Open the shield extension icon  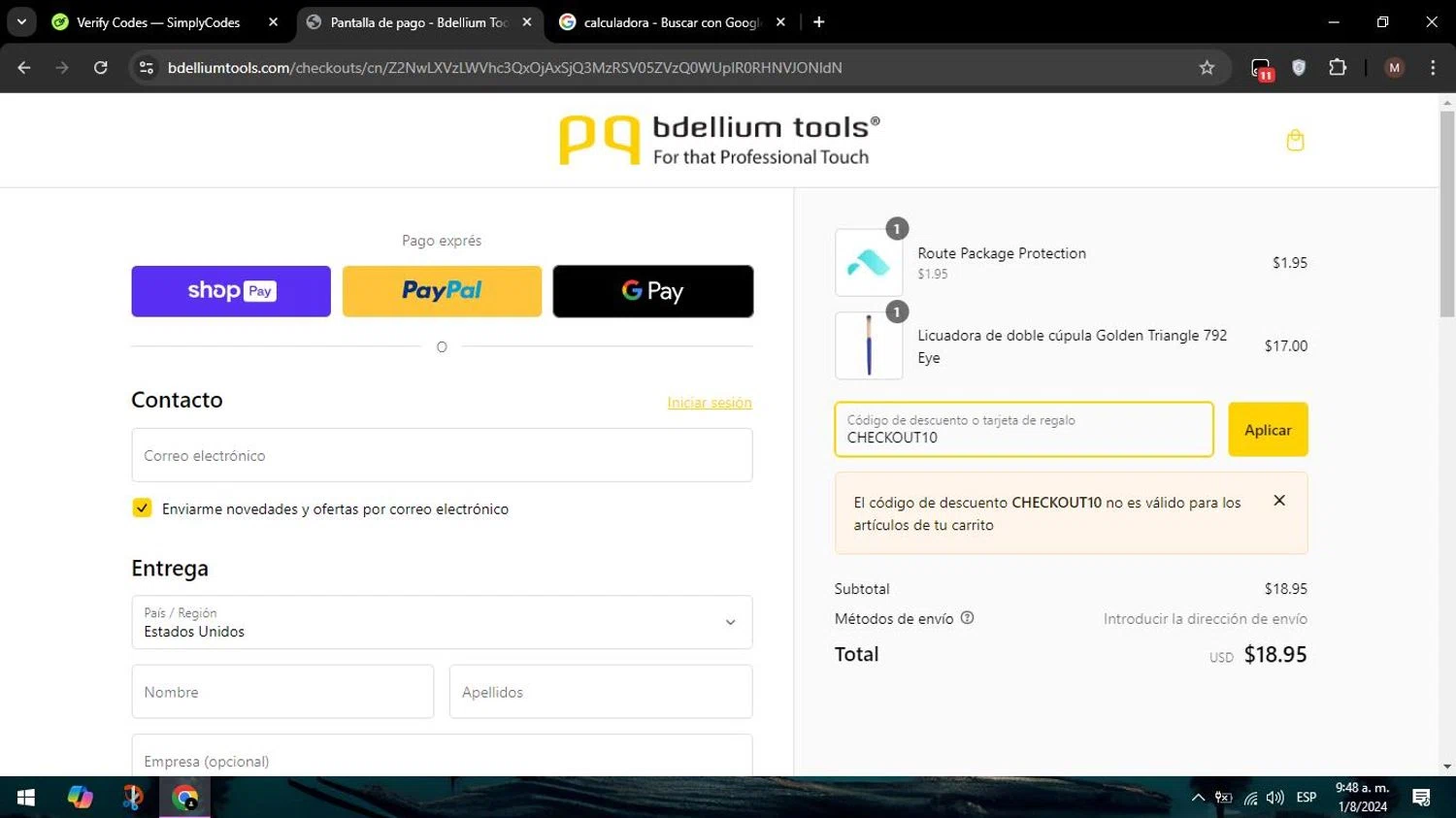(1299, 67)
